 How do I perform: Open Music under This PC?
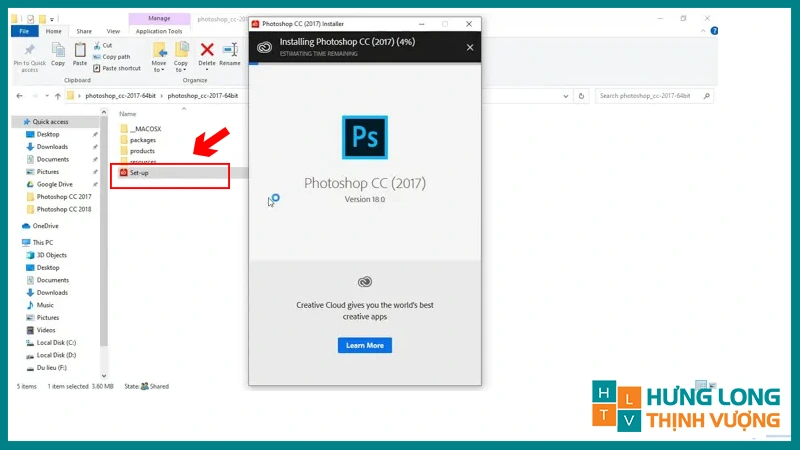45,305
